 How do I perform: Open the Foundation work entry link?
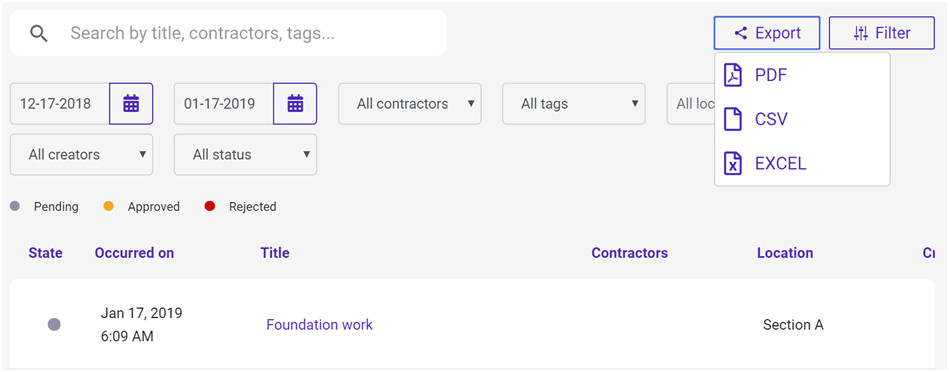pos(320,325)
